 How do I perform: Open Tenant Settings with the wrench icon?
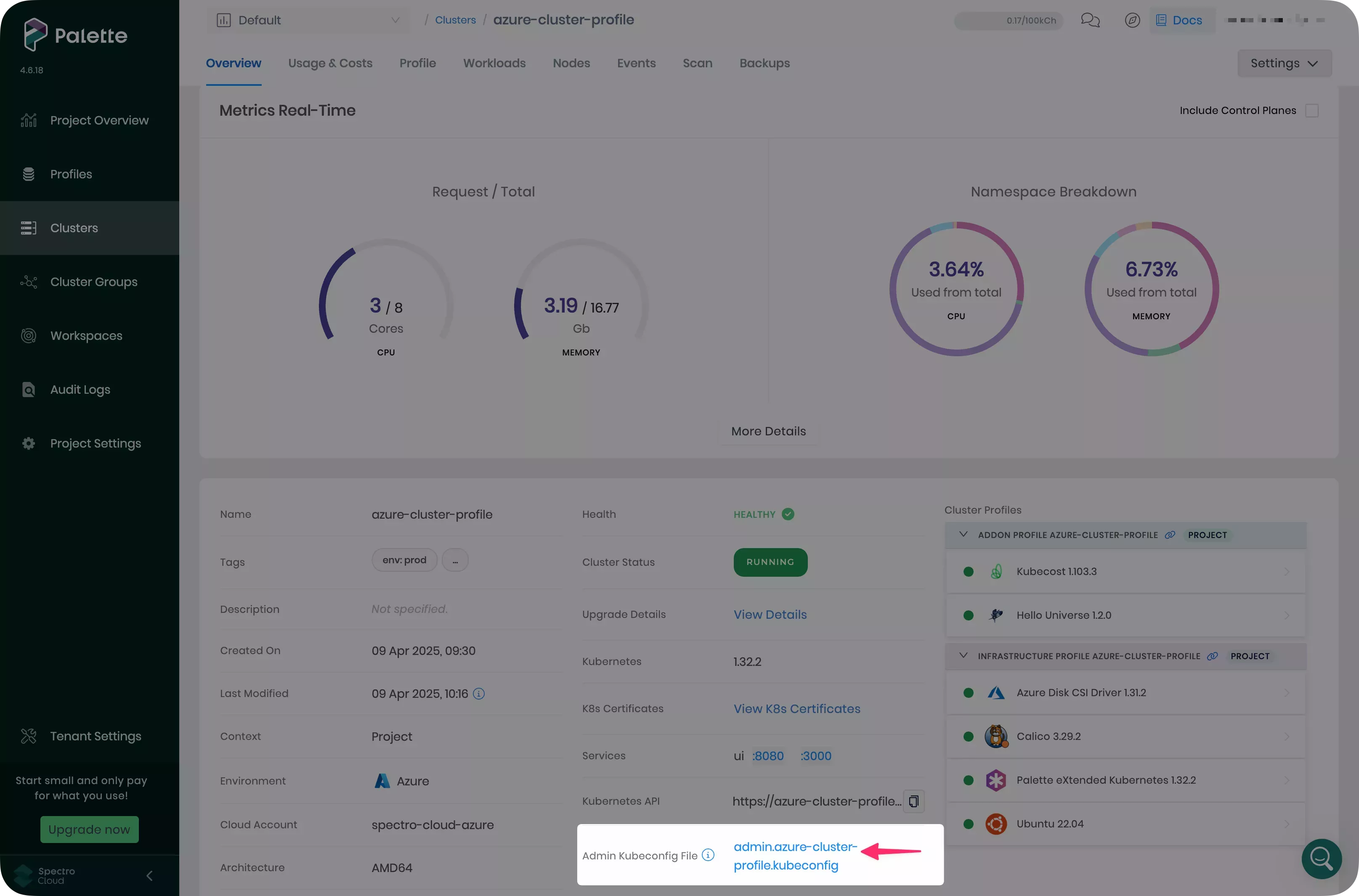coord(29,735)
